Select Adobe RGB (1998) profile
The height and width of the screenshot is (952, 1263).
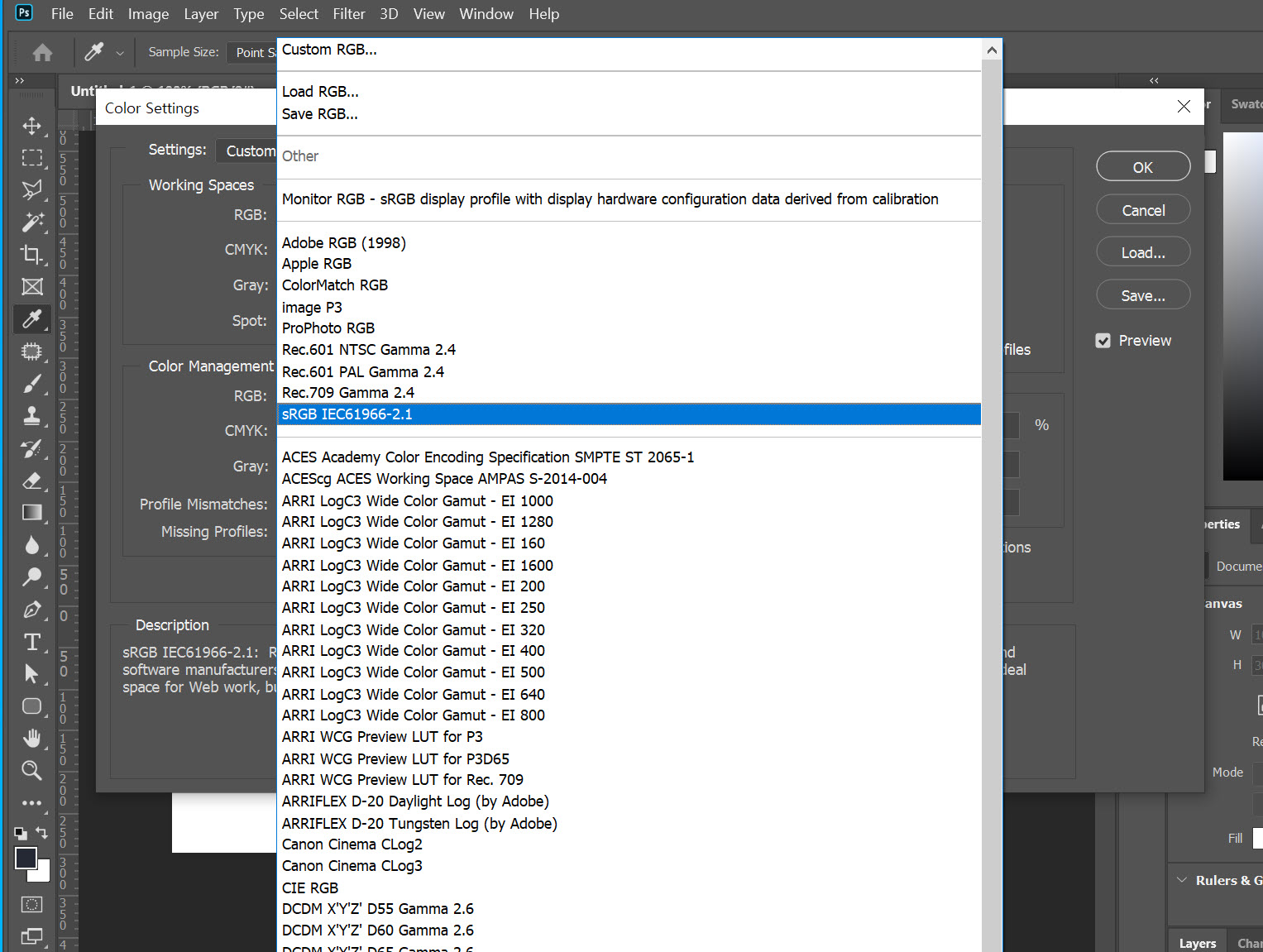[x=629, y=243]
